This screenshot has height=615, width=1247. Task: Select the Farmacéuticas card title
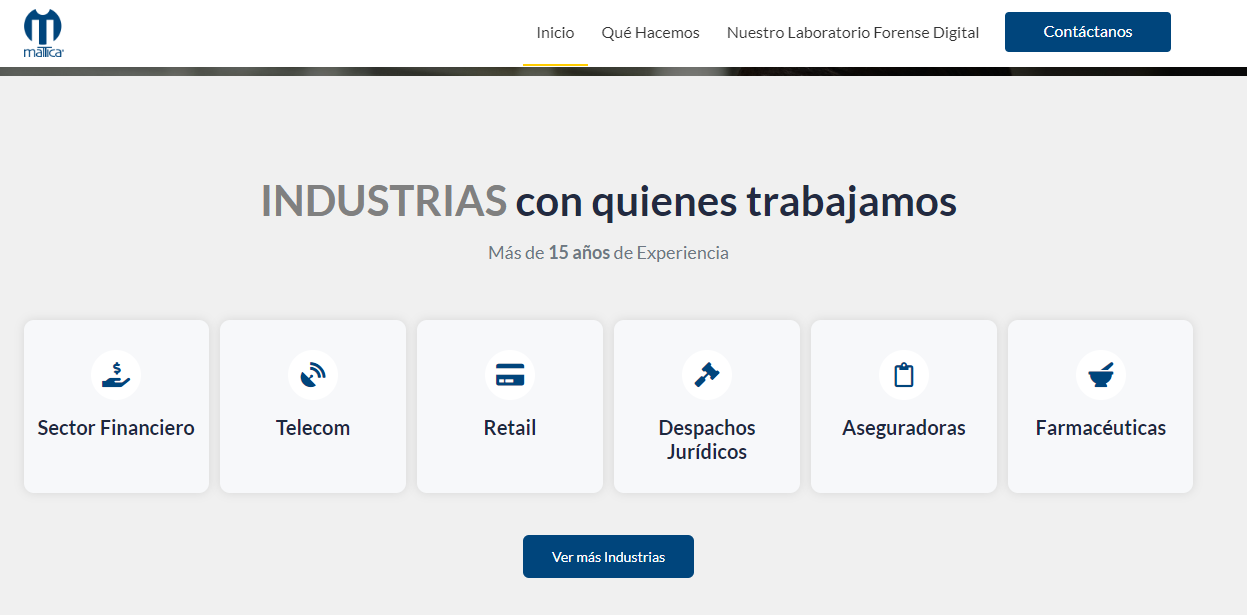(1101, 428)
